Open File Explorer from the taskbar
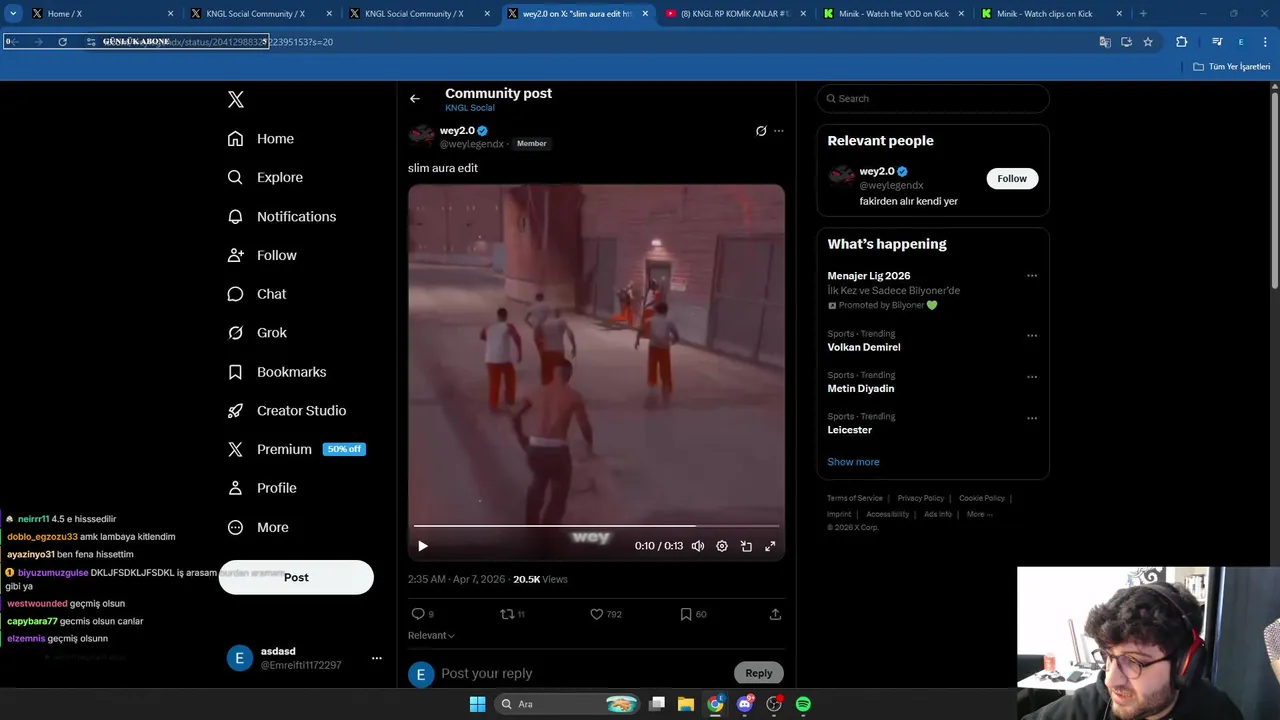Screen dimensions: 1280x720 pyautogui.click(x=686, y=704)
